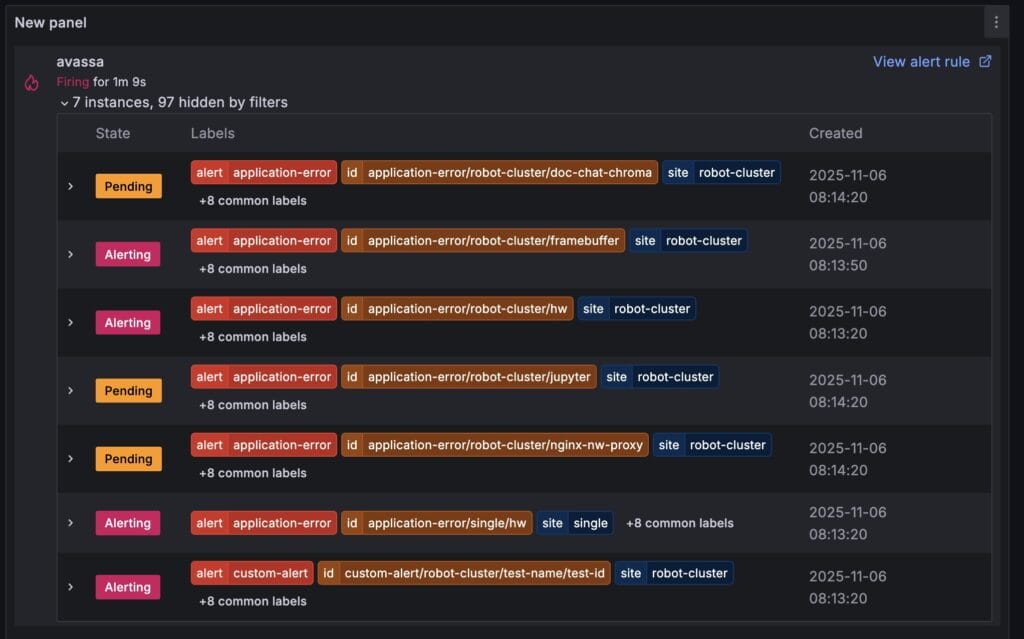The image size is (1024, 639).
Task: Click the State column header
Action: [x=113, y=133]
